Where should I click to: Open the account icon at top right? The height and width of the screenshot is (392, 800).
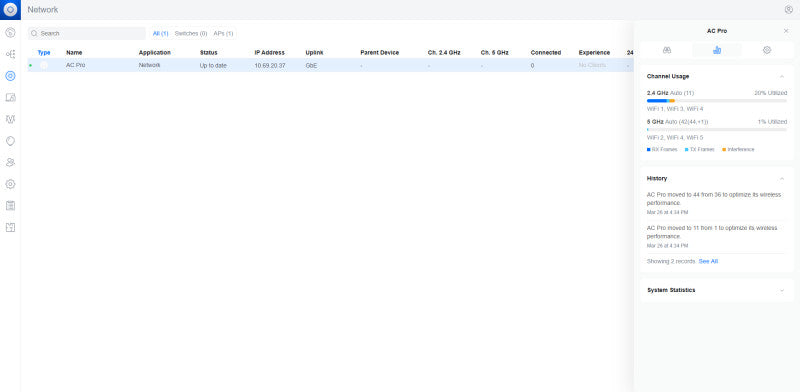coord(789,10)
